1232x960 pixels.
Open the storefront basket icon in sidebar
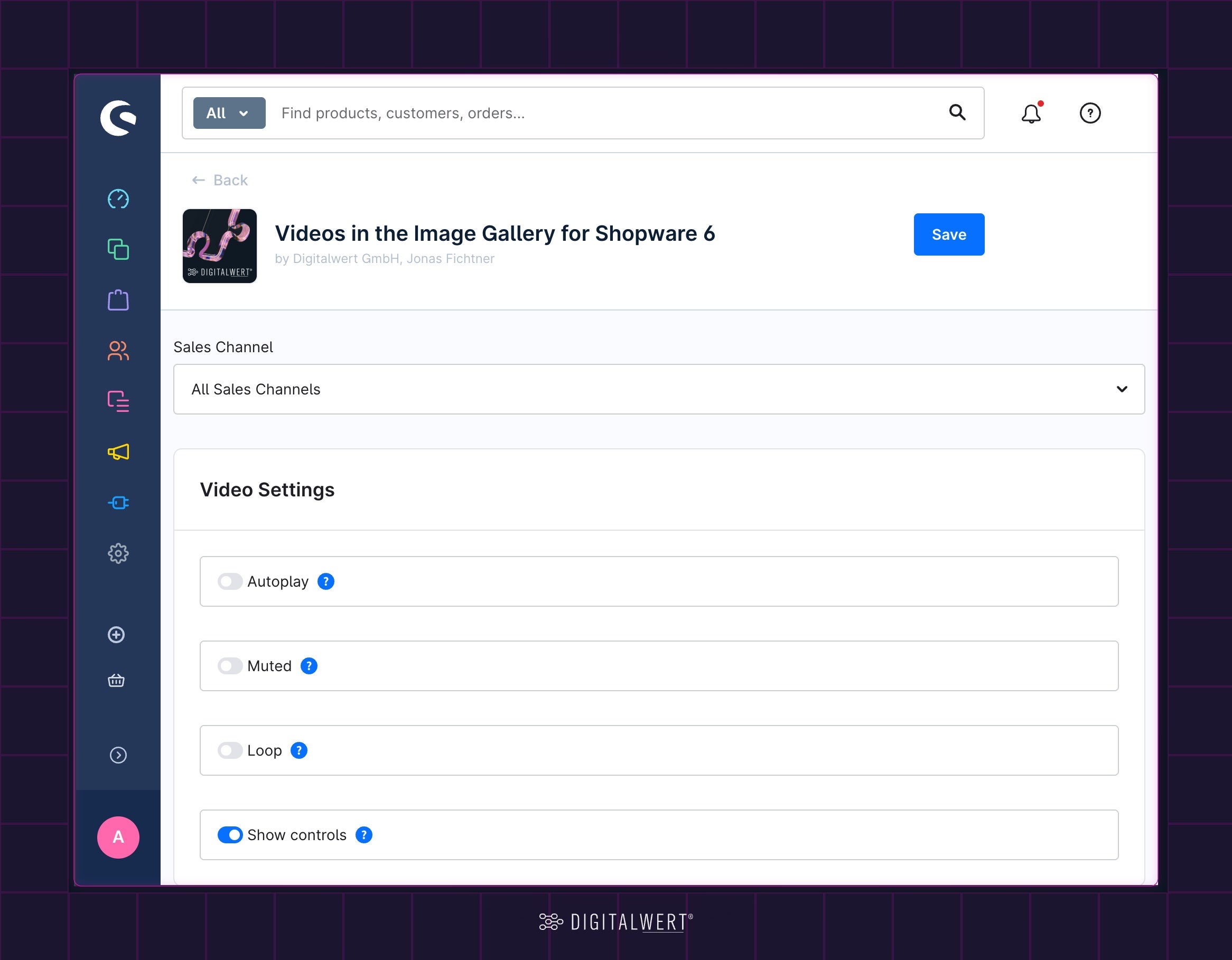[116, 681]
